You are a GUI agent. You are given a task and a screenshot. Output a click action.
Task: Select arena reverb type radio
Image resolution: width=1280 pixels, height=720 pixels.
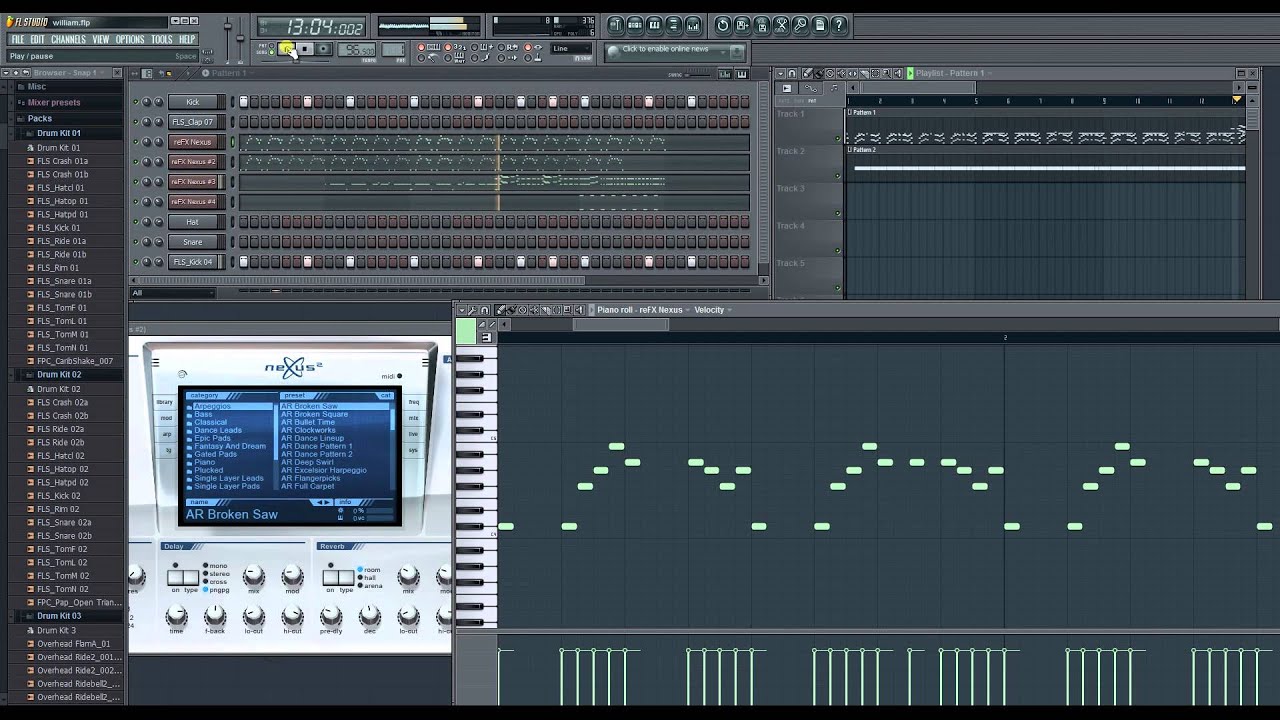pyautogui.click(x=362, y=586)
